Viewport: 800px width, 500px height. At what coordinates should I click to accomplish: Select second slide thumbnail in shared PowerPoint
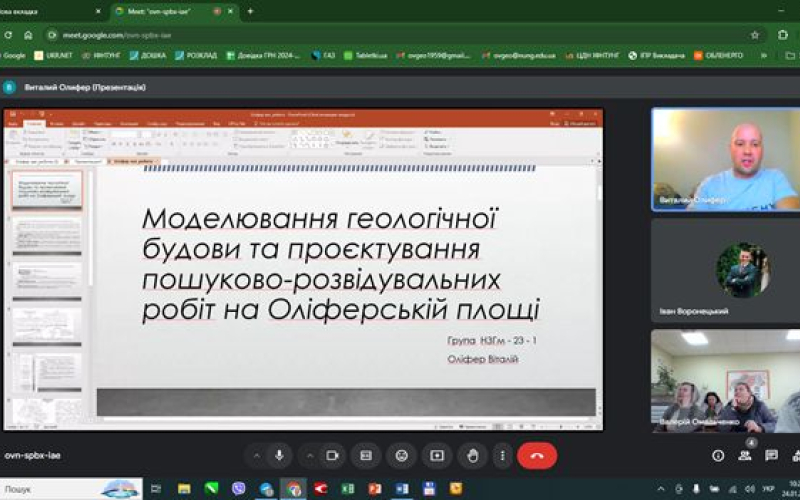click(x=47, y=235)
